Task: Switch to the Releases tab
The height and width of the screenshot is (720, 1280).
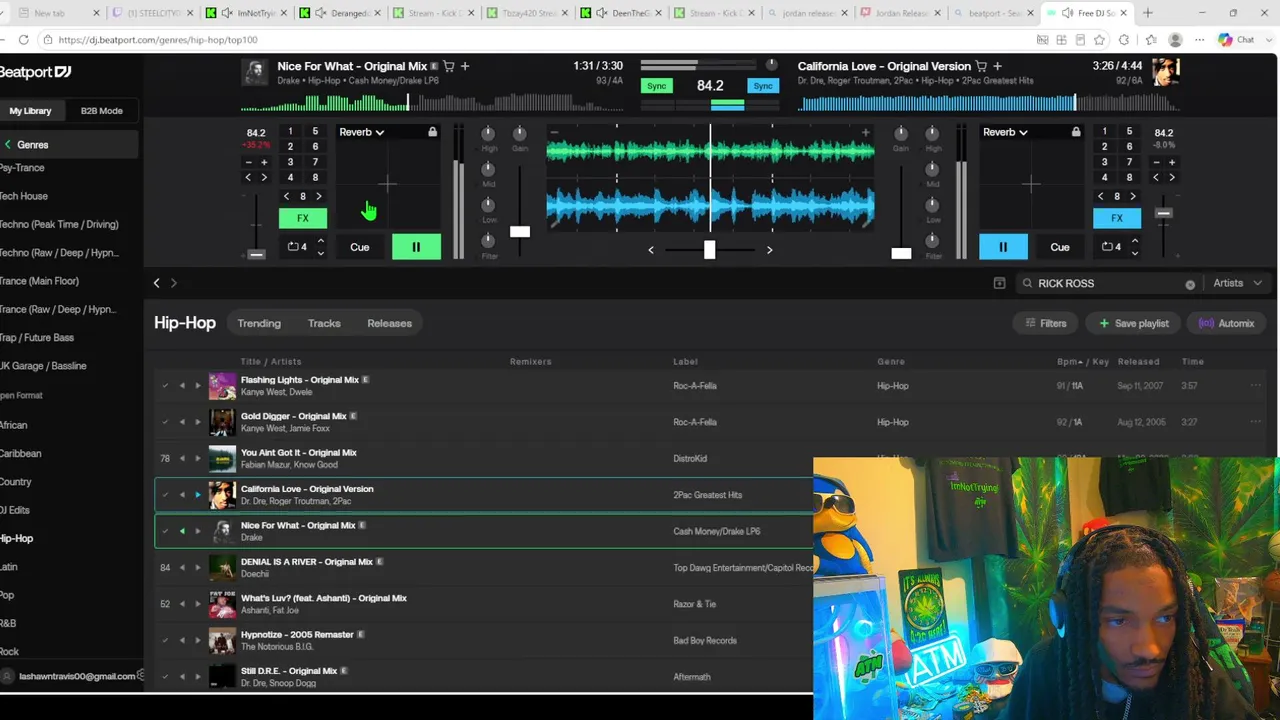Action: tap(389, 323)
